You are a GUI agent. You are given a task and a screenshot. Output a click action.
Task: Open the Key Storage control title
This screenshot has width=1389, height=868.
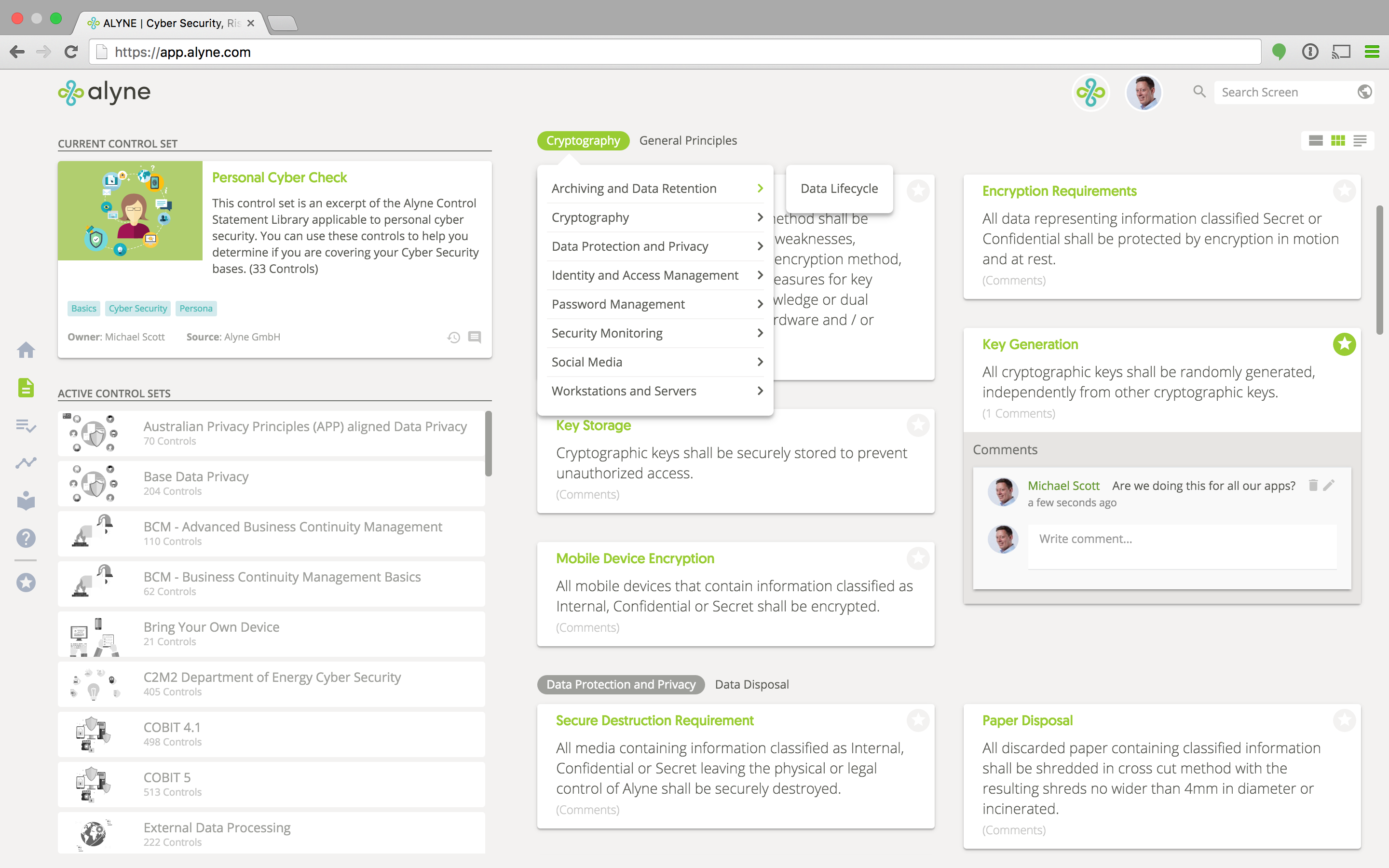tap(593, 425)
